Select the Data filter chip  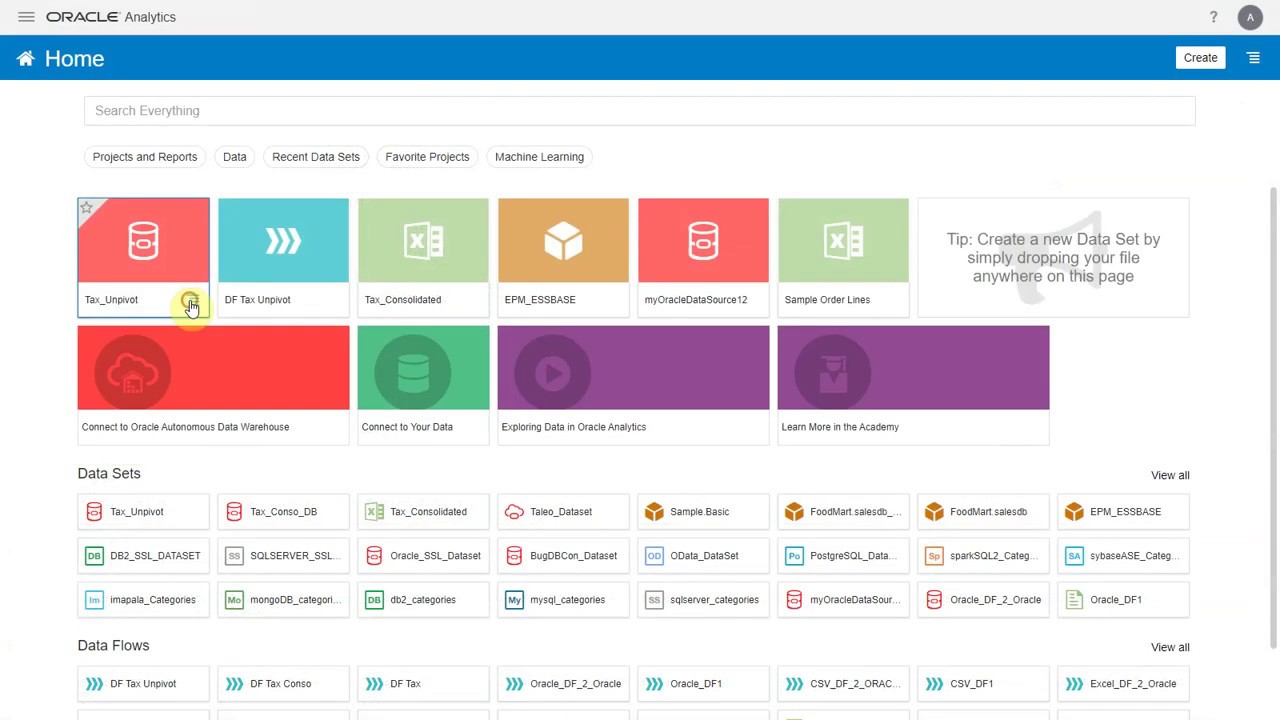click(235, 157)
